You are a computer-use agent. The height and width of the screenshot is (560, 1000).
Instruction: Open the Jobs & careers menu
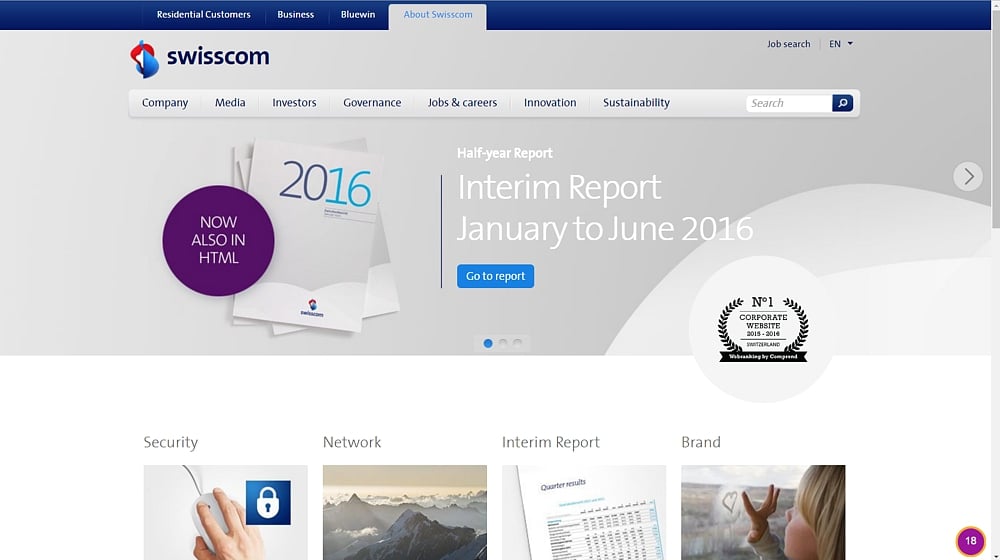point(462,103)
